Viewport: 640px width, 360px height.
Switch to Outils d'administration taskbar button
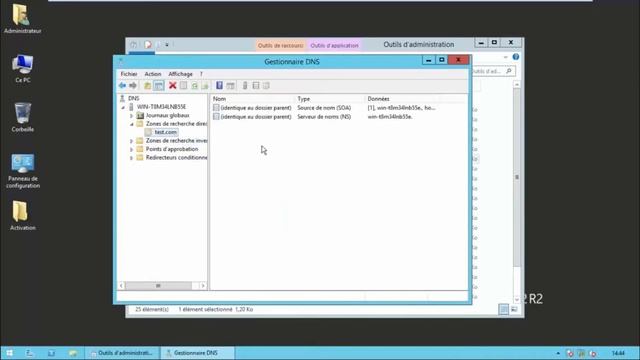(122, 353)
